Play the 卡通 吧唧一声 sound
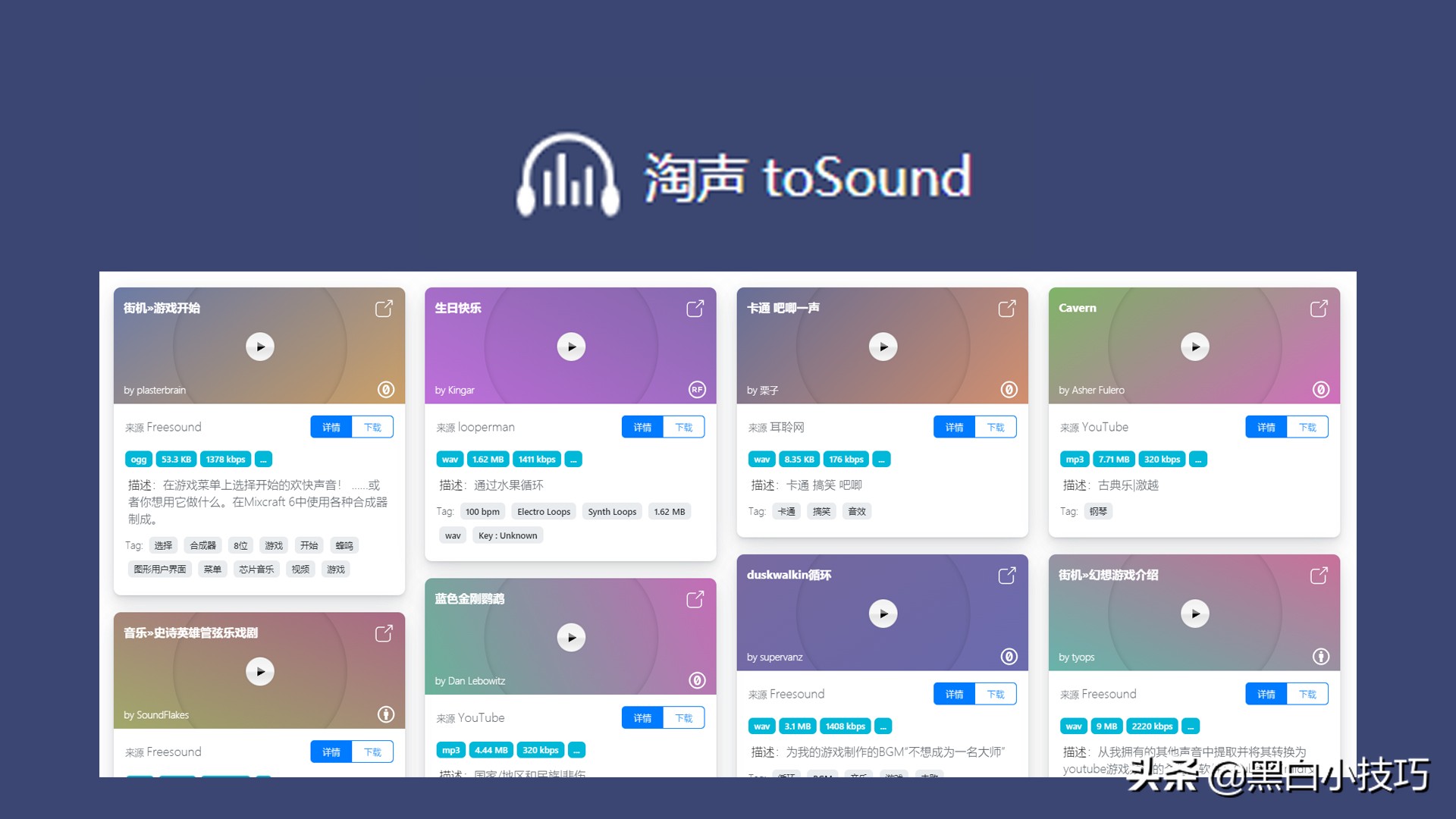This screenshot has height=819, width=1456. pos(883,347)
